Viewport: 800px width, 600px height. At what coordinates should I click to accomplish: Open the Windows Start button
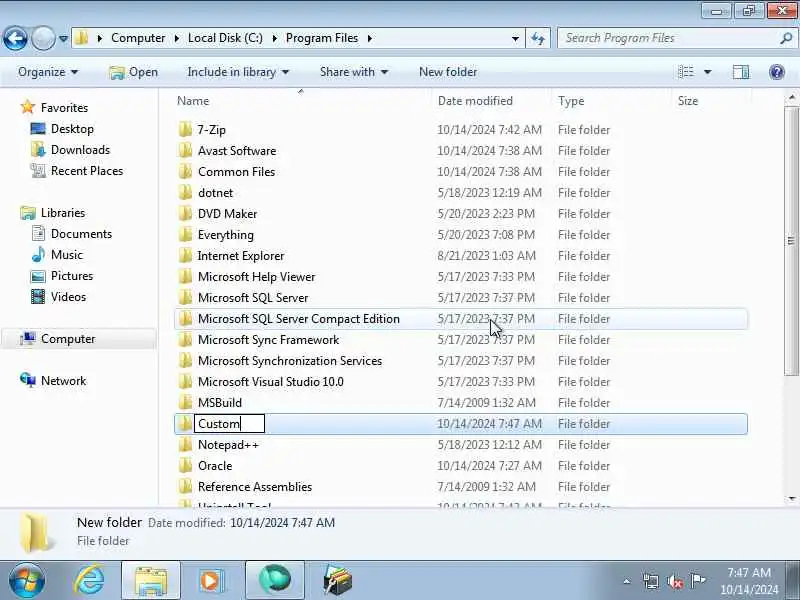point(27,580)
